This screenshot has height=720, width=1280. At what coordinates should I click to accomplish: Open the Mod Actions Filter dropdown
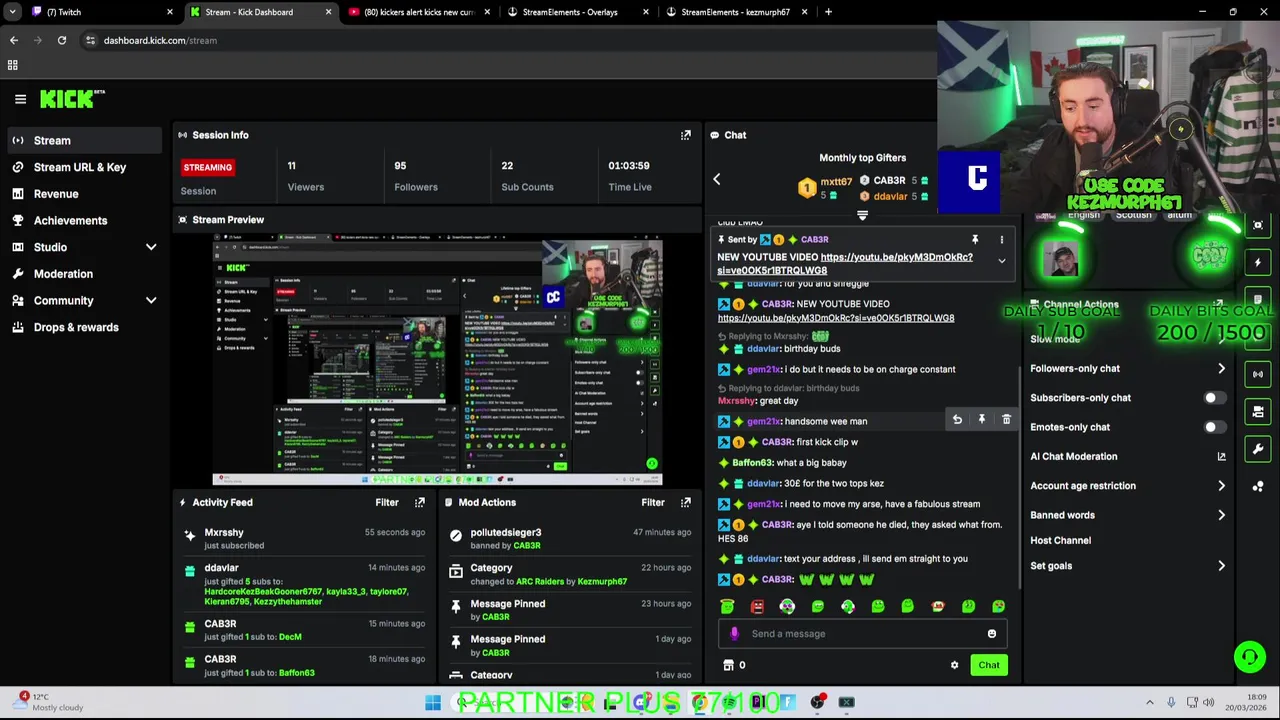pos(653,503)
